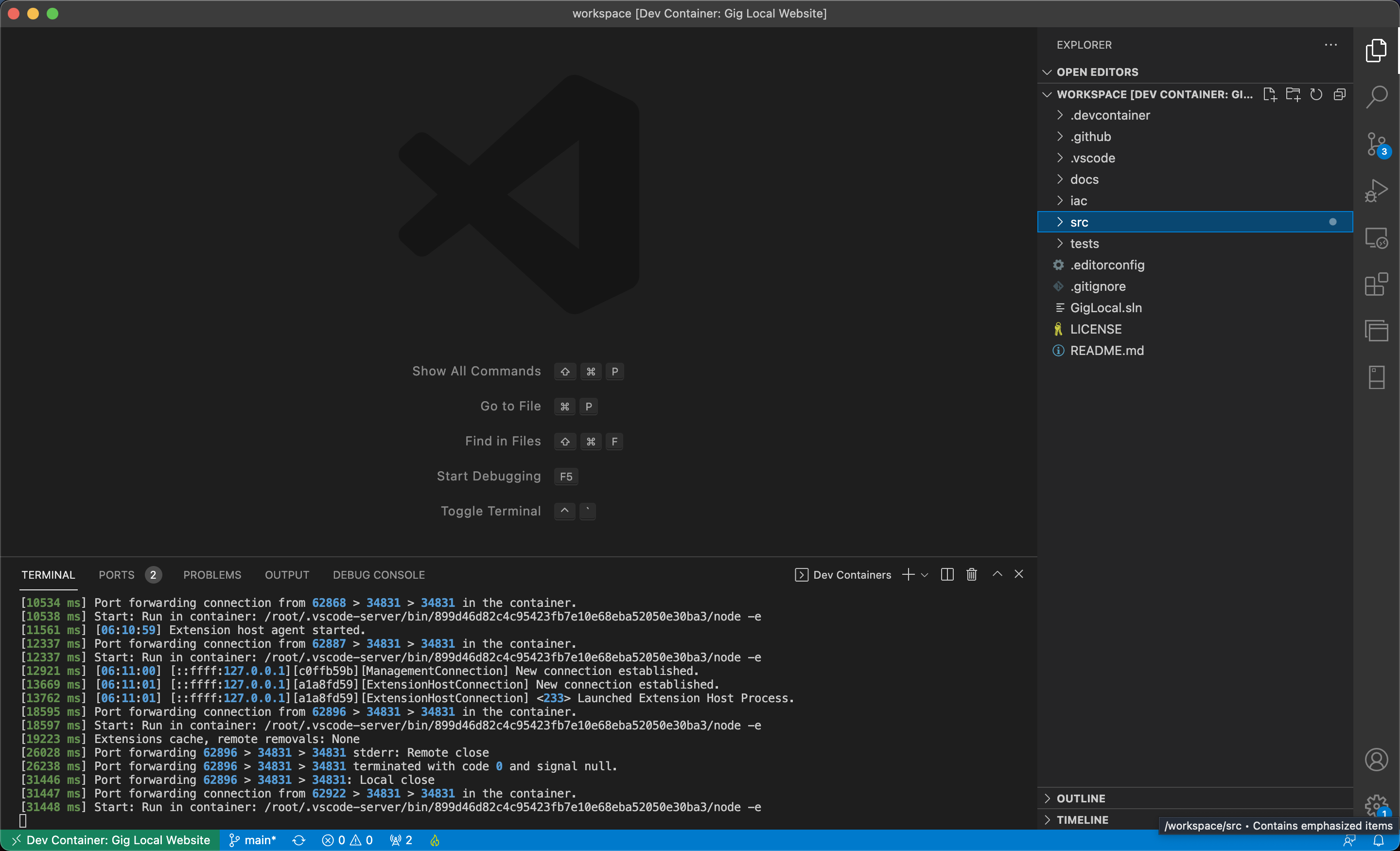Screen dimensions: 1400x851
Task: Click the forwarded ports status item showing 2
Action: [401, 840]
